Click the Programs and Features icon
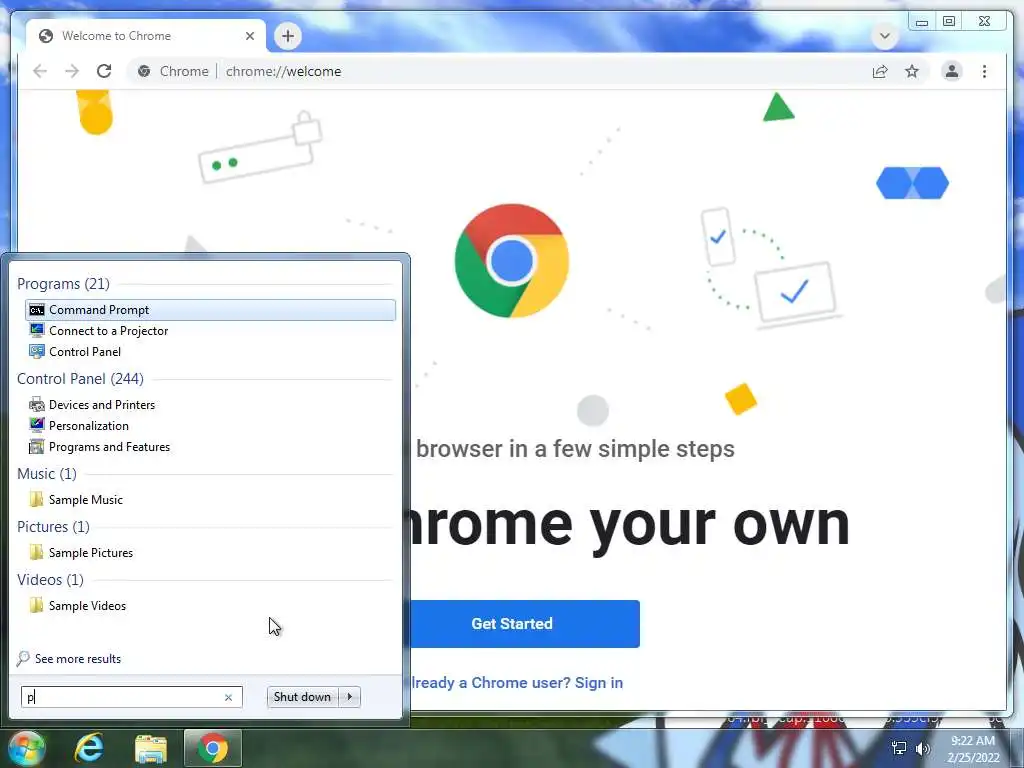Viewport: 1024px width, 768px height. click(x=37, y=447)
